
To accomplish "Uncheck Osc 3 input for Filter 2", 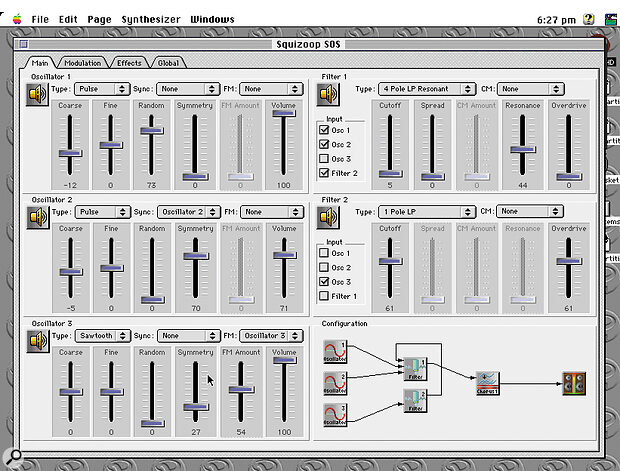I will click(324, 282).
